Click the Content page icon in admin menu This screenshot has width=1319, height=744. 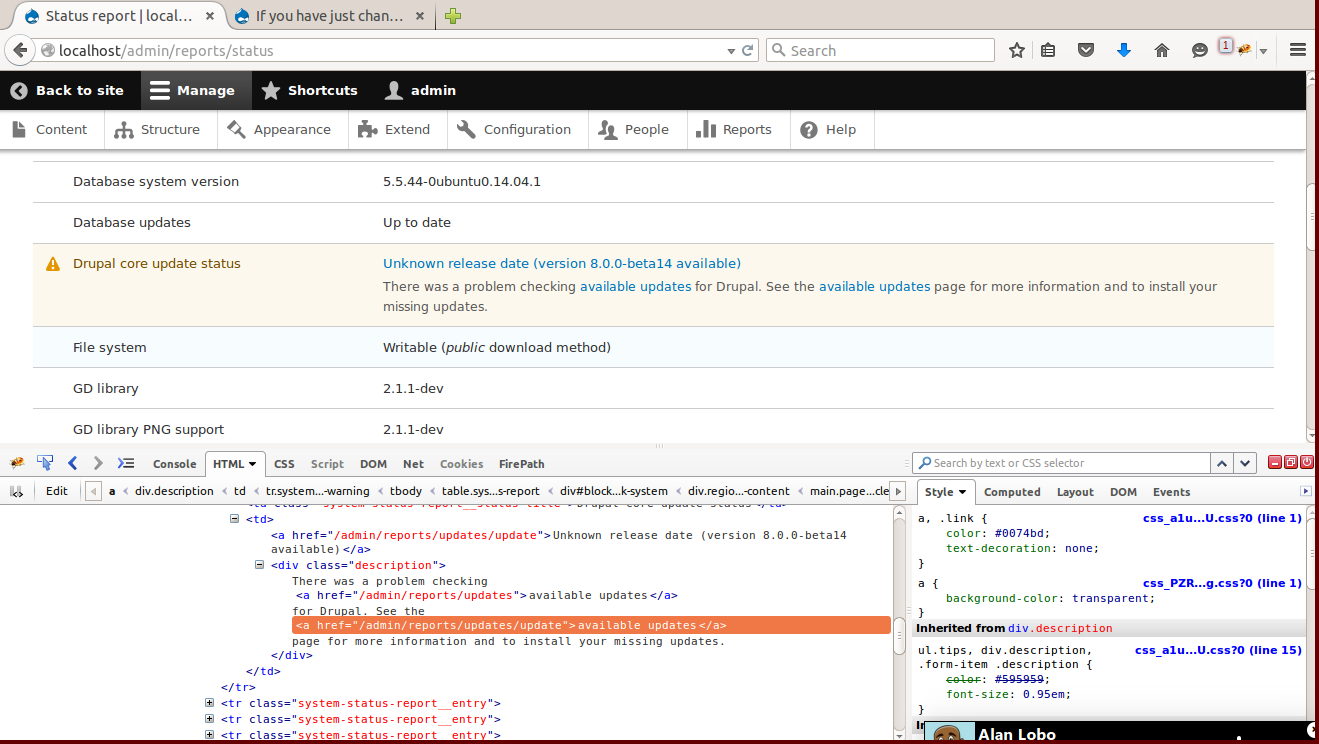tap(19, 129)
